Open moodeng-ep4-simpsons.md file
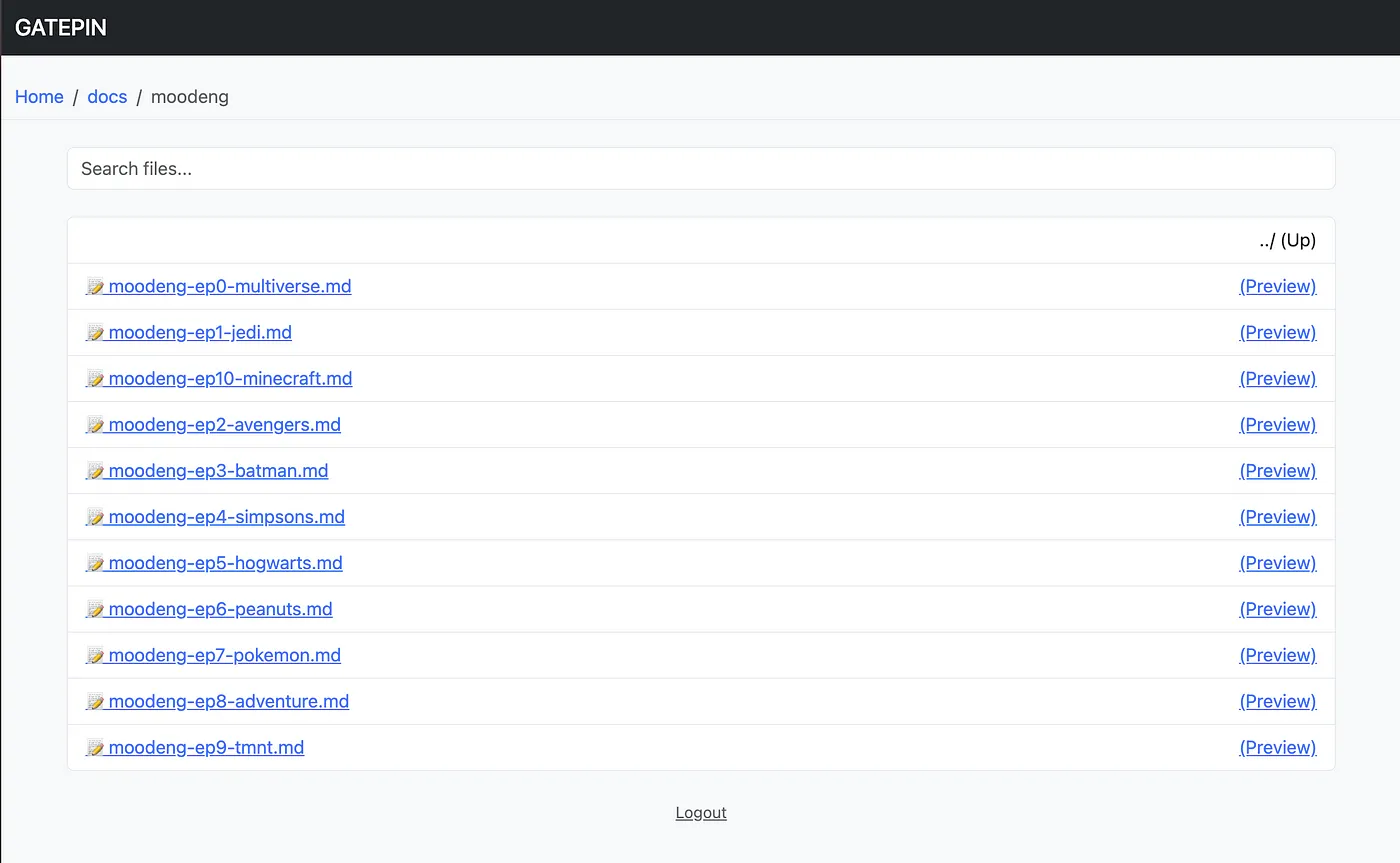Image resolution: width=1400 pixels, height=863 pixels. 226,516
